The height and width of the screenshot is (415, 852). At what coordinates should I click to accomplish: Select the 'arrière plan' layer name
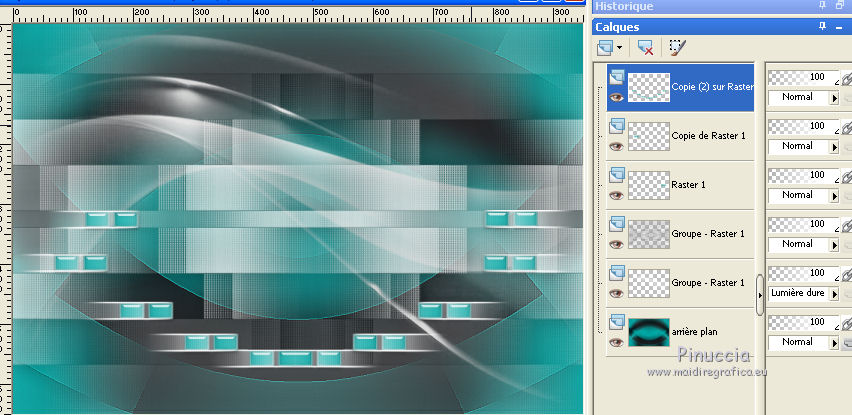695,331
